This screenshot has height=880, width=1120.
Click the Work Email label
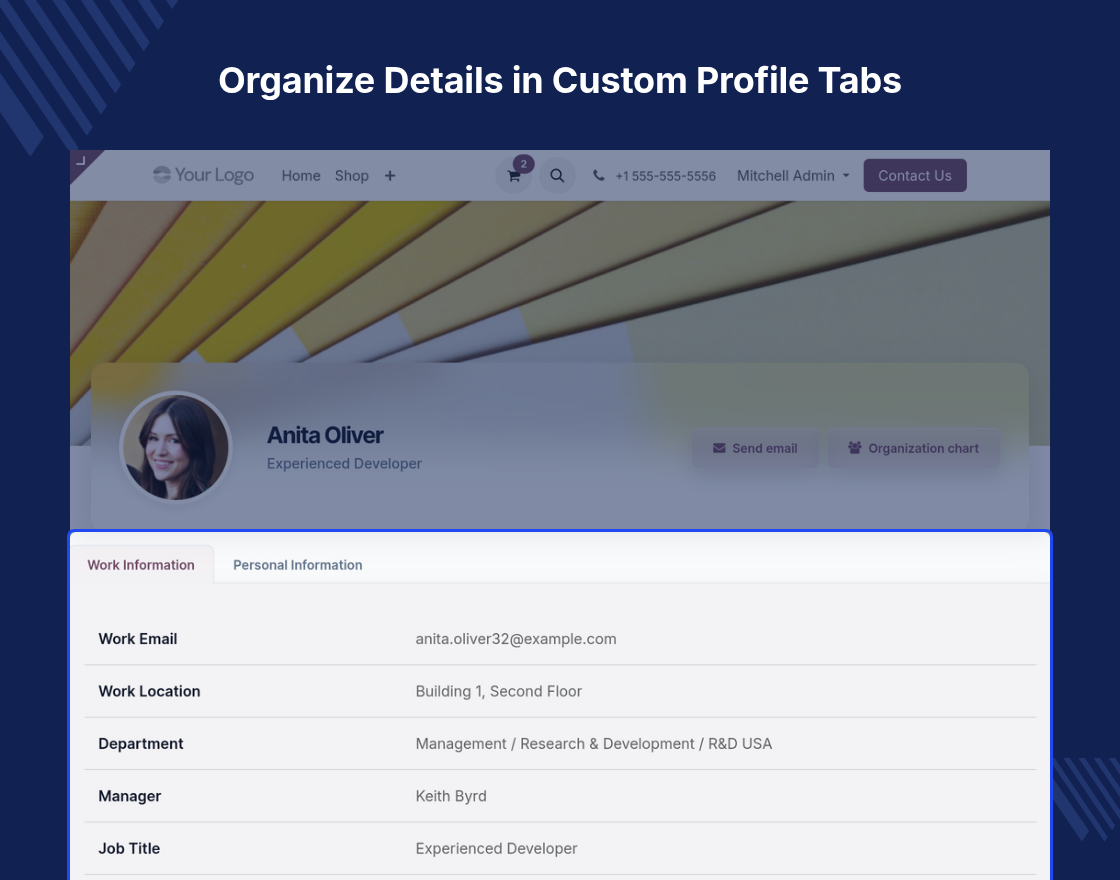click(138, 639)
